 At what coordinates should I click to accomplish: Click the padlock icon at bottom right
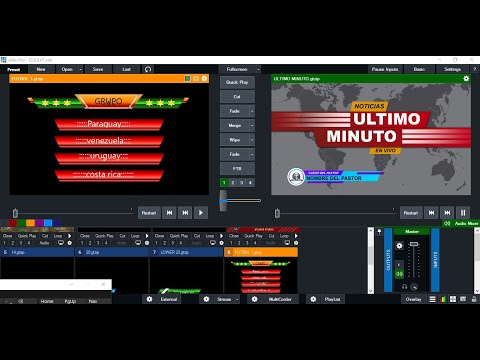pyautogui.click(x=474, y=299)
